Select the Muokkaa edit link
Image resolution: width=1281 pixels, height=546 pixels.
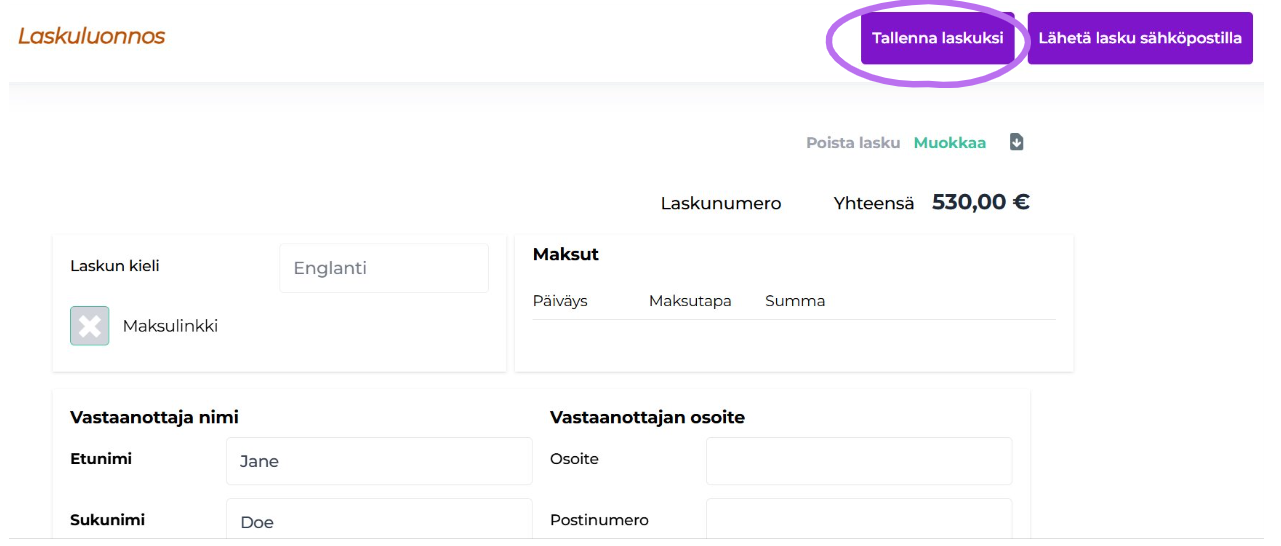point(949,143)
